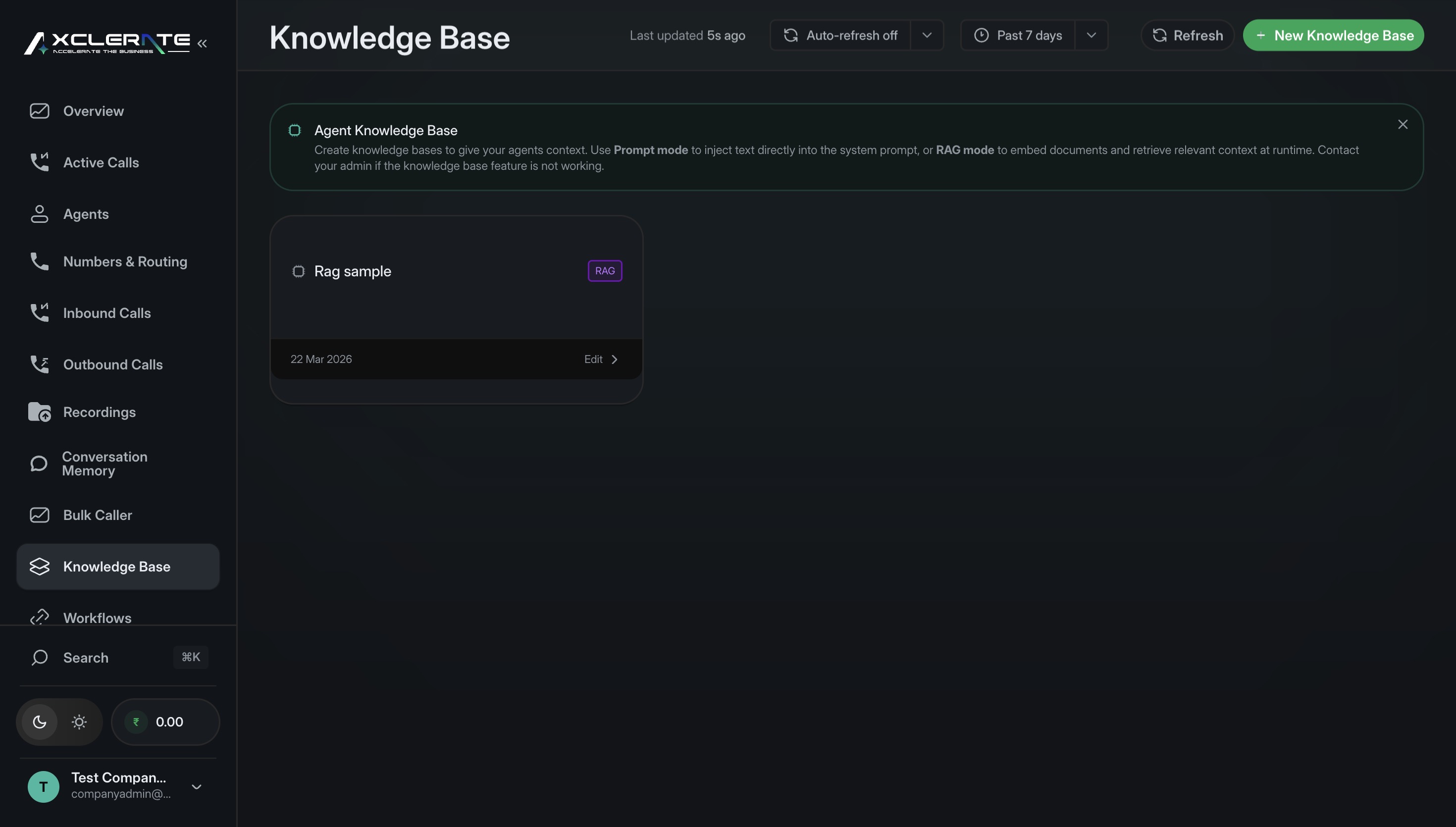This screenshot has width=1456, height=827.
Task: Open Workflows from the sidebar menu
Action: point(97,618)
